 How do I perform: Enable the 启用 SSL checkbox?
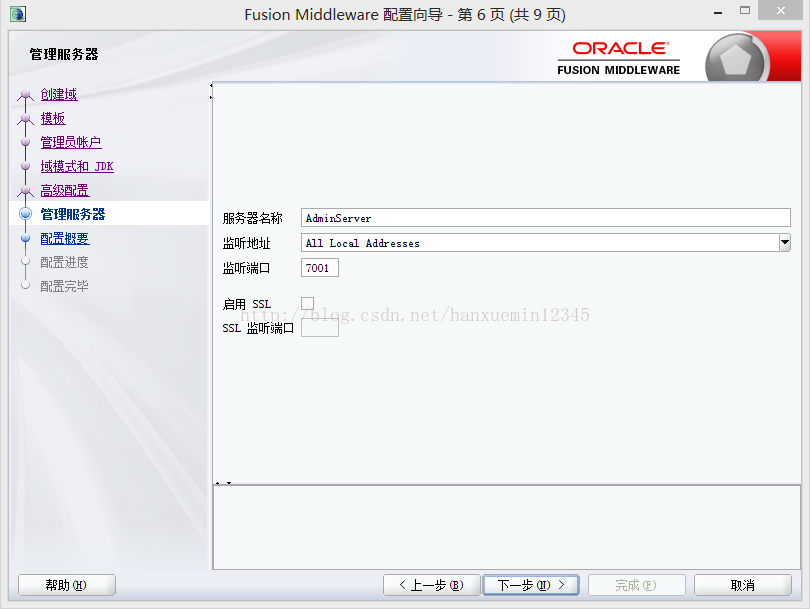pyautogui.click(x=307, y=304)
